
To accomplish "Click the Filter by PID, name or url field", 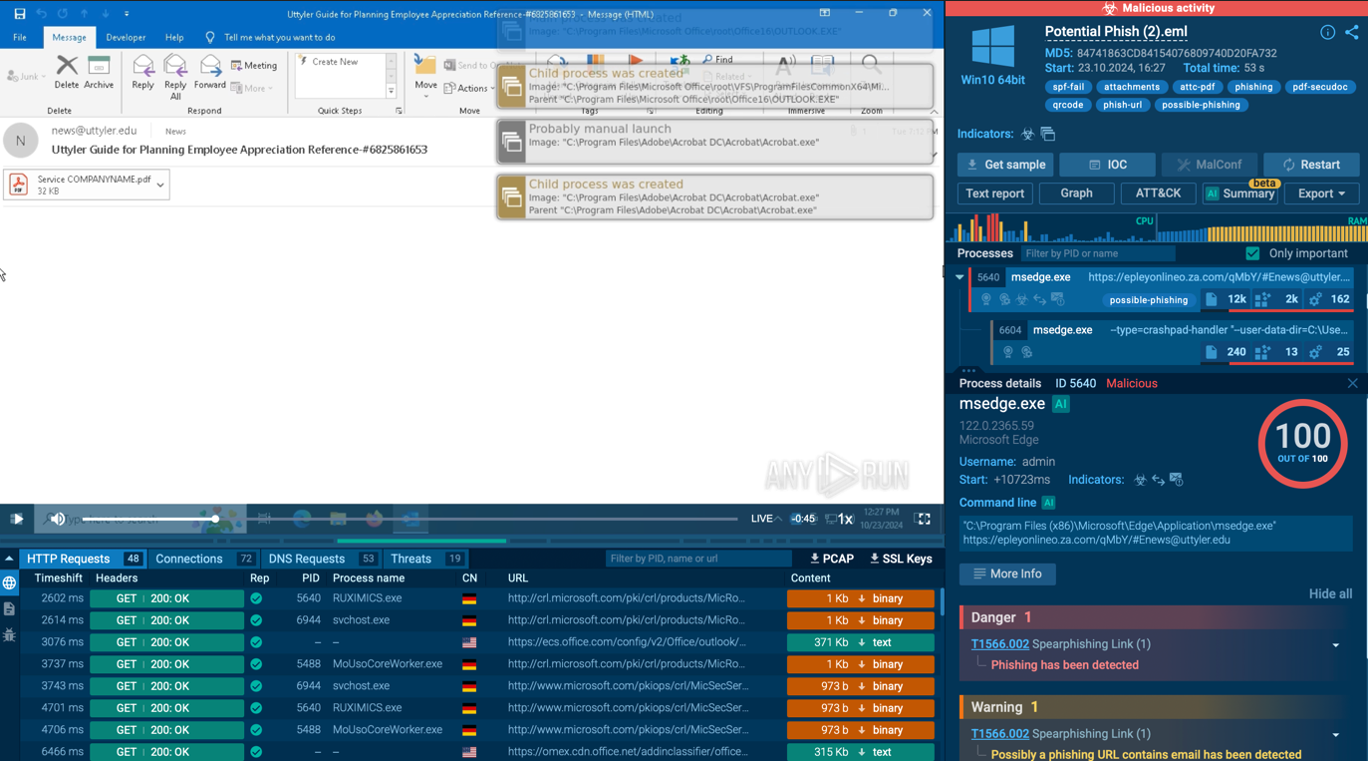I will pyautogui.click(x=700, y=559).
